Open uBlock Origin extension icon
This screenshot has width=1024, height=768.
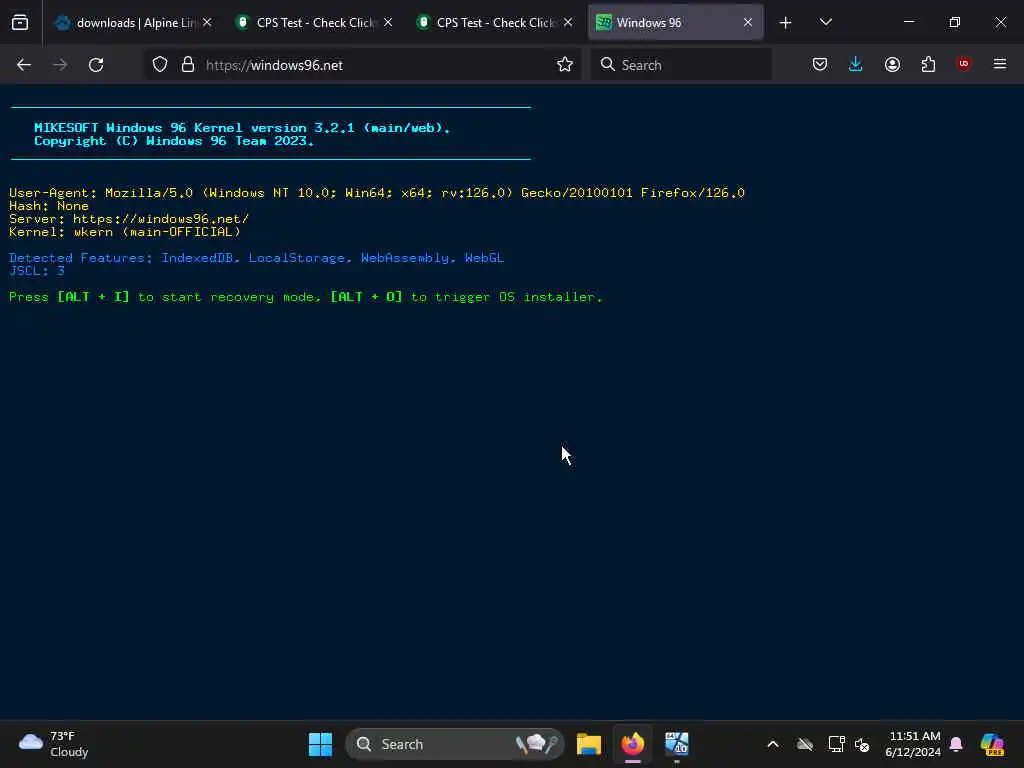[x=964, y=65]
